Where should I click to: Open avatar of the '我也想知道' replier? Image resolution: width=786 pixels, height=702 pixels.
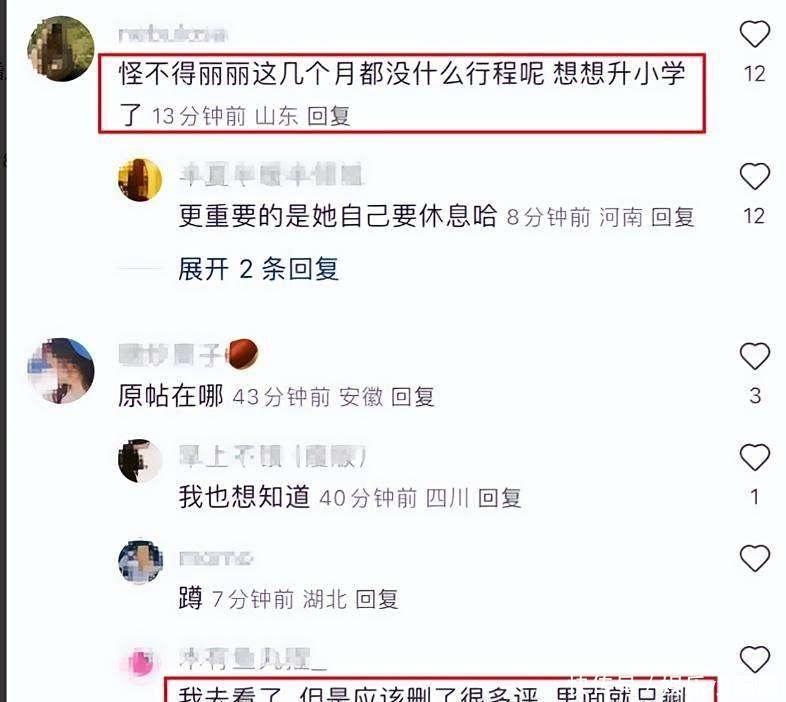(140, 460)
